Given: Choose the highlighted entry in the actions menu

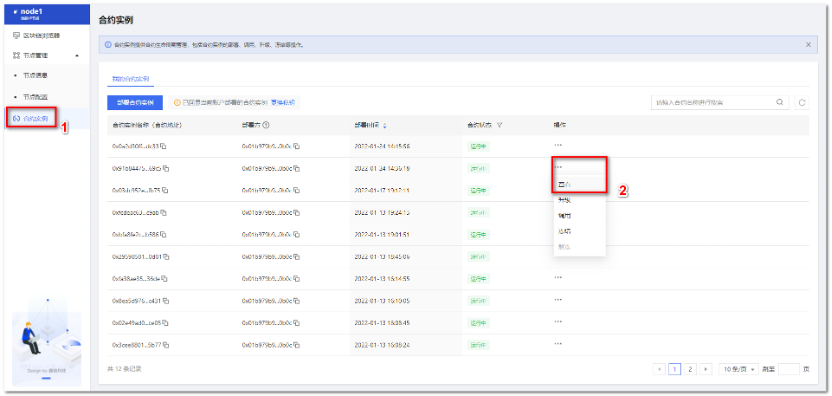Looking at the screenshot, I should click(x=579, y=185).
